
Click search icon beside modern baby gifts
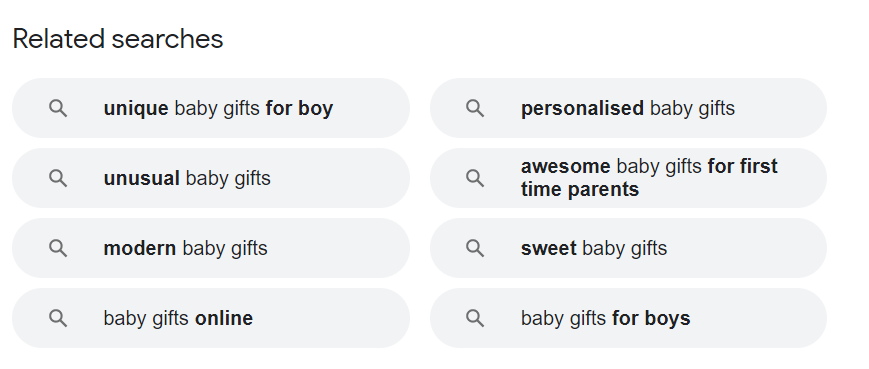click(x=58, y=248)
